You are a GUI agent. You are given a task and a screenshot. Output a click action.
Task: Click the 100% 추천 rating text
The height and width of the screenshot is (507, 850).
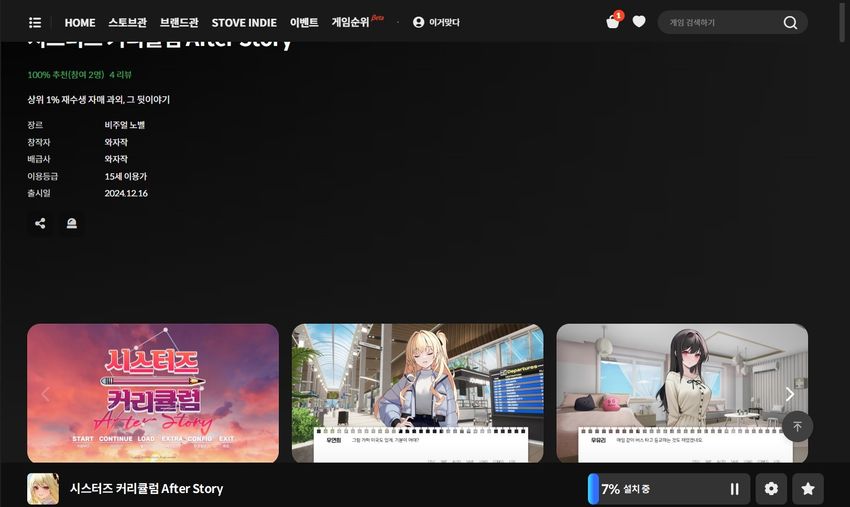66,75
